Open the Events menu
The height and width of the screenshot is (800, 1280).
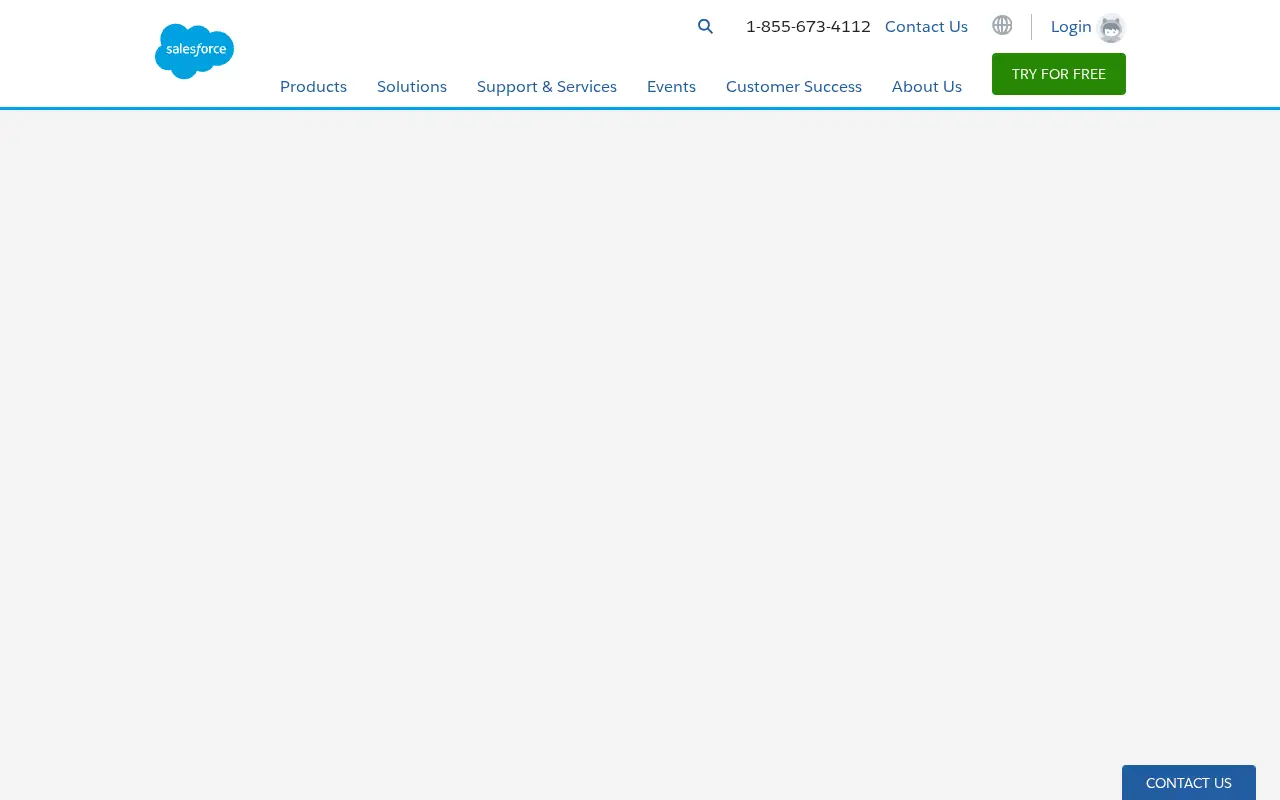click(671, 87)
